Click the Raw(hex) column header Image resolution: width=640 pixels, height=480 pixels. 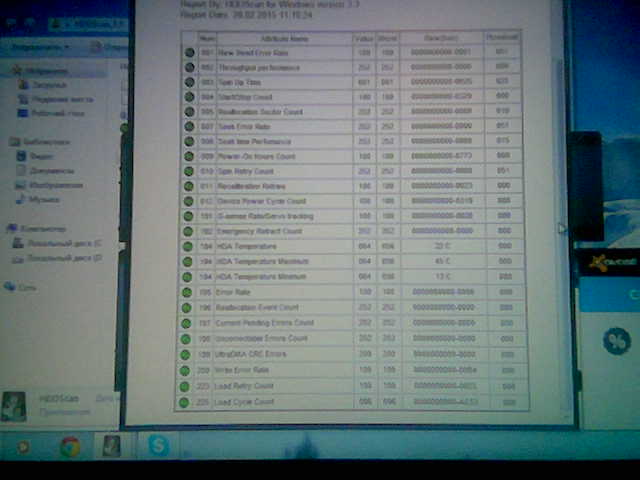click(441, 38)
